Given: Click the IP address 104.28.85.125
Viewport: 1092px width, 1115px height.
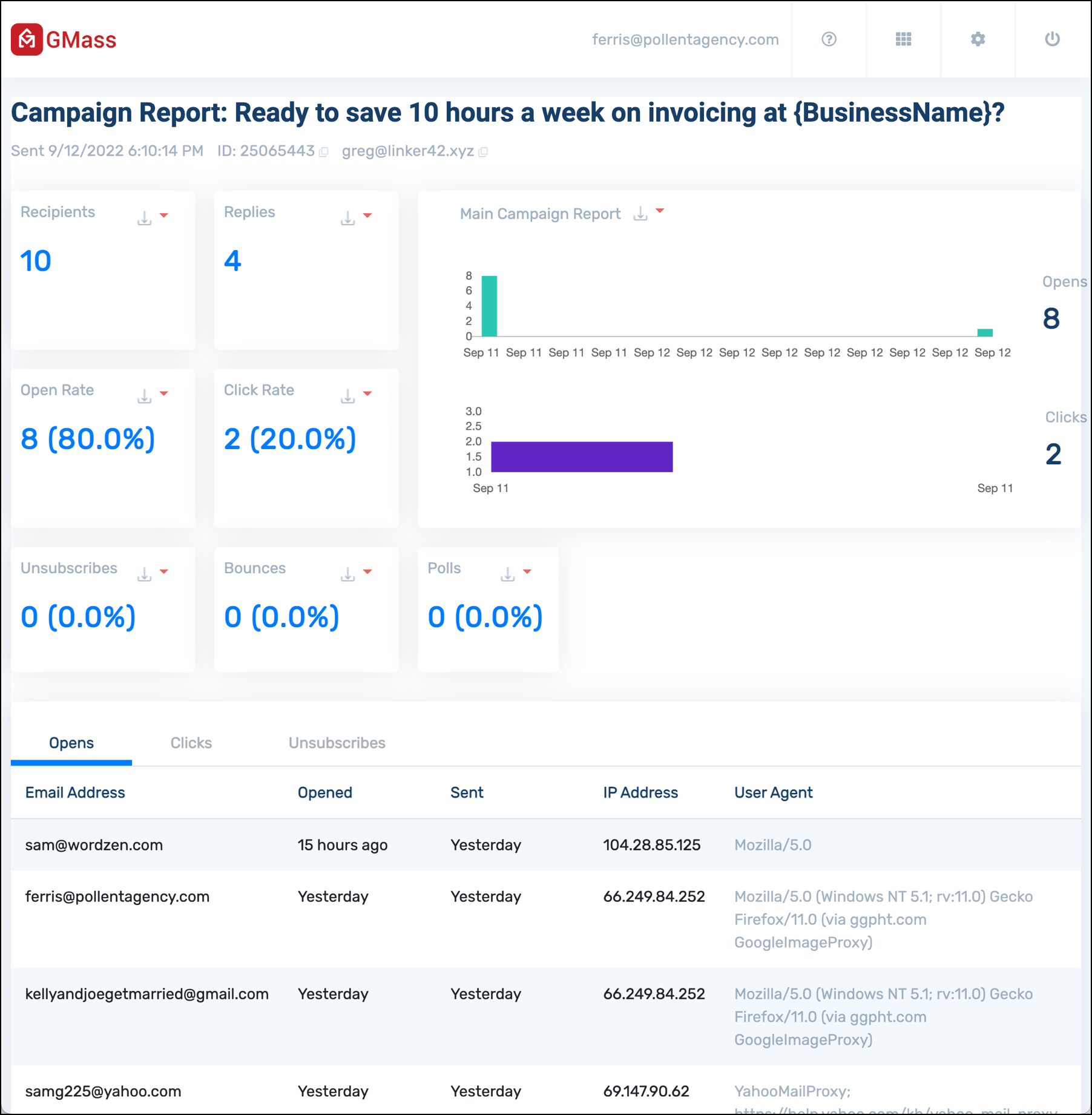Looking at the screenshot, I should (652, 845).
